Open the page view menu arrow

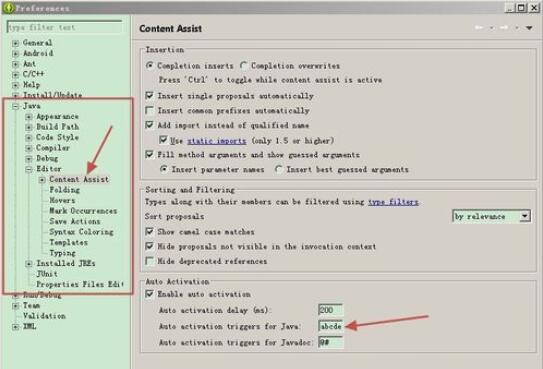[x=529, y=28]
